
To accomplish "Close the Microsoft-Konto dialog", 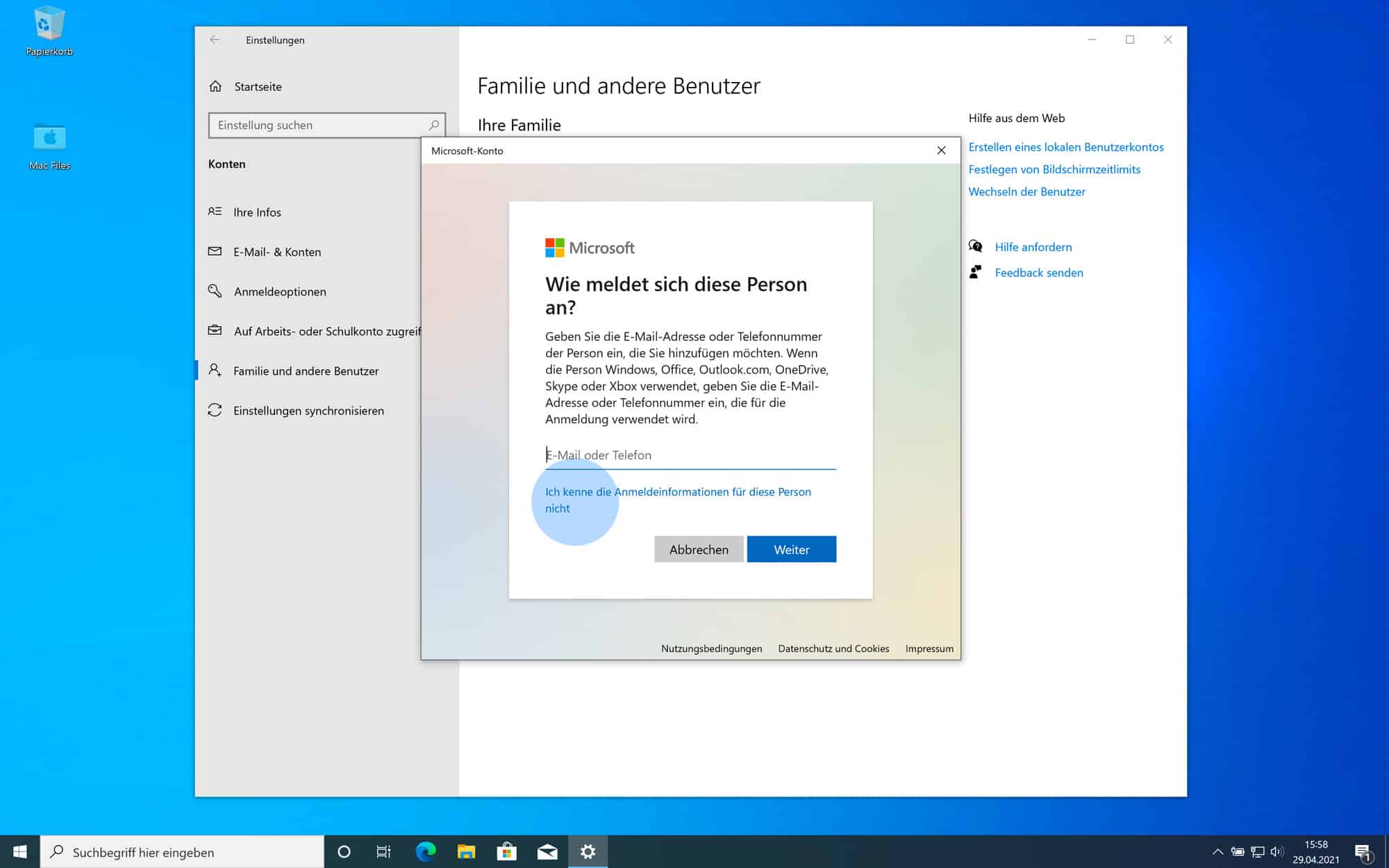I will [x=941, y=151].
